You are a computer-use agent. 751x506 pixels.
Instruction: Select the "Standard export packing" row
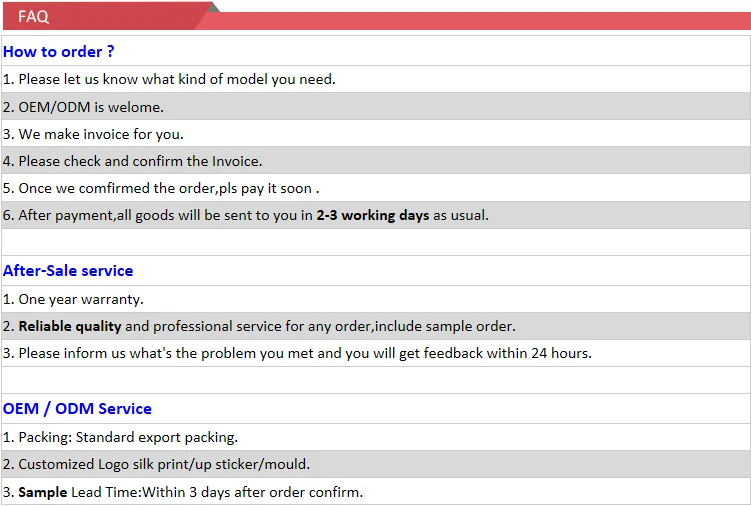click(x=120, y=437)
